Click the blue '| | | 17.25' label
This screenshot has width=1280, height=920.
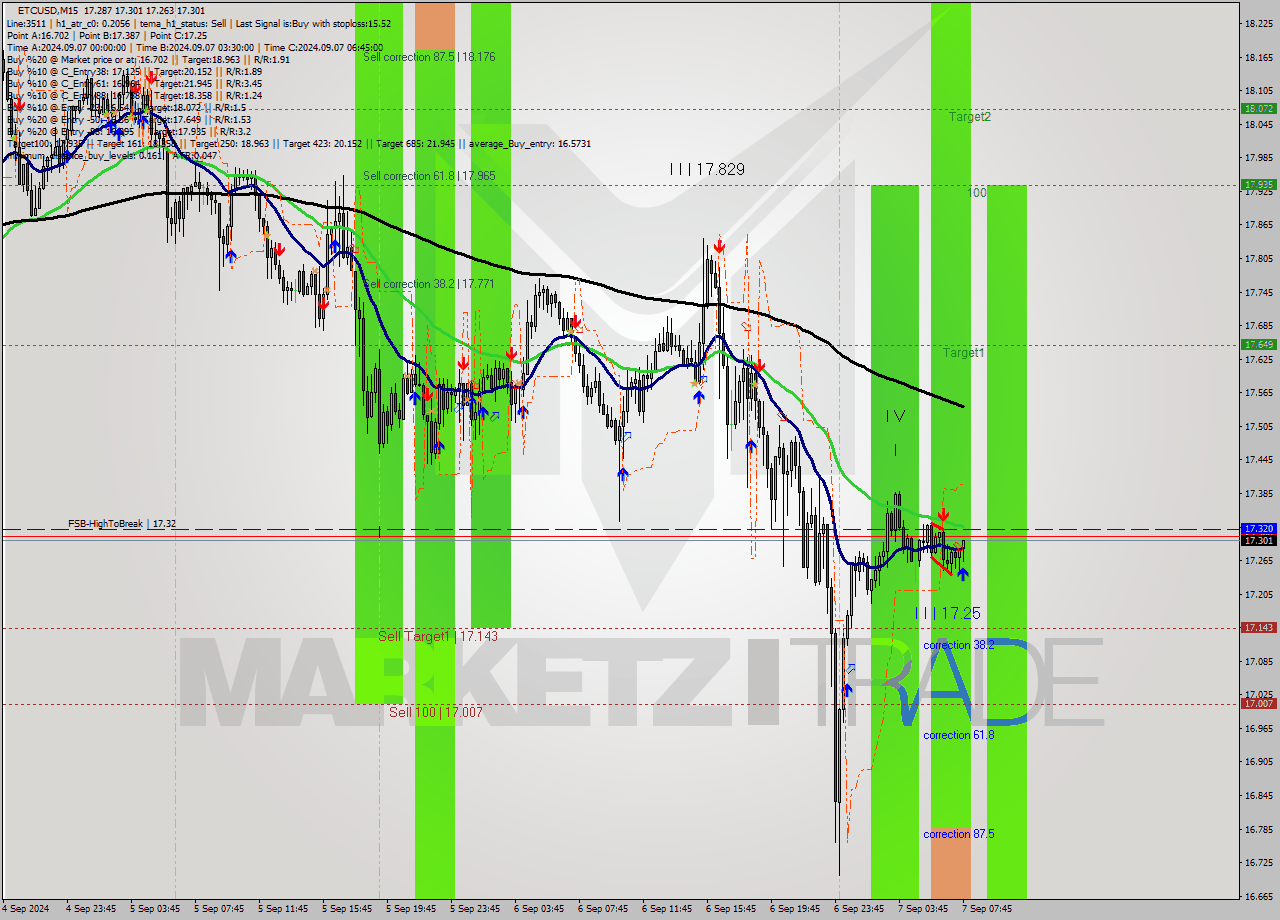[948, 613]
